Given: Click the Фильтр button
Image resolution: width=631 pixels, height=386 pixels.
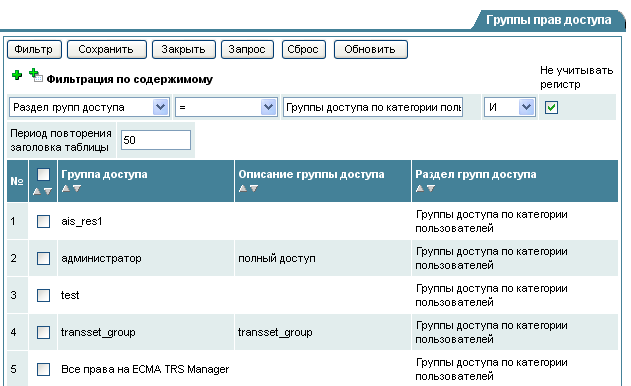Looking at the screenshot, I should click(34, 50).
